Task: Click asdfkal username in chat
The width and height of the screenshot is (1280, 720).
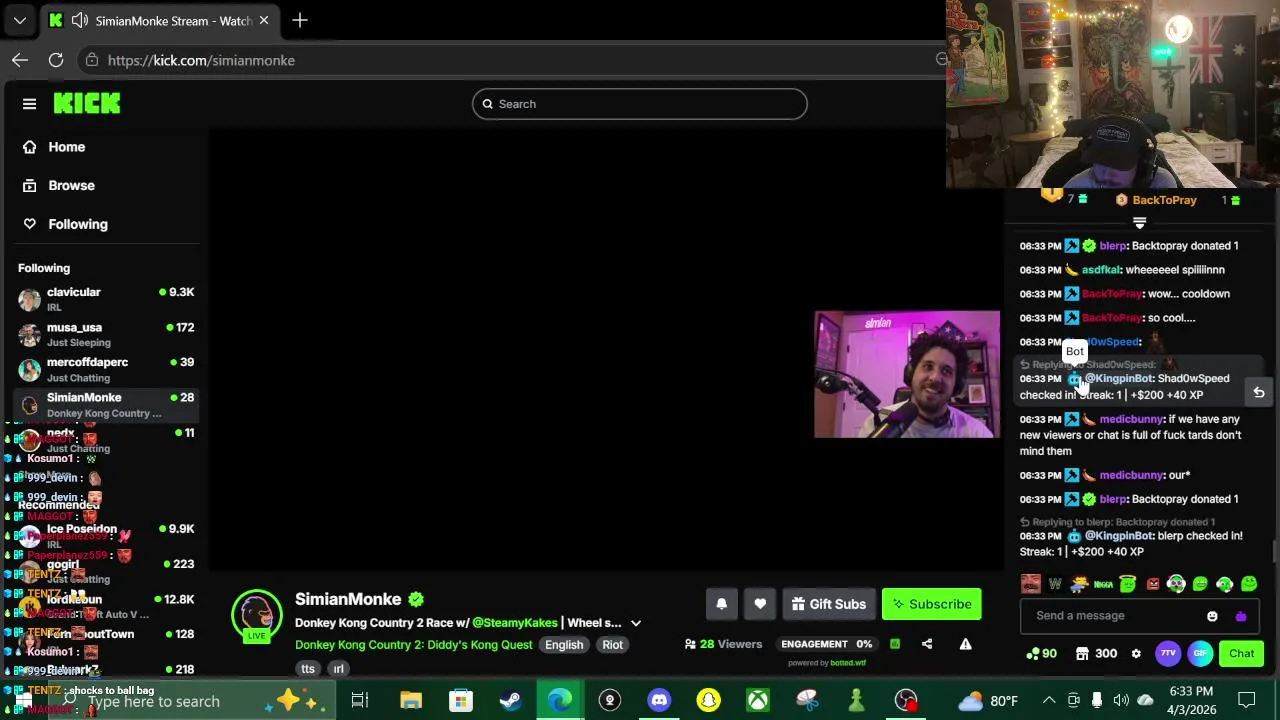Action: coord(1101,270)
